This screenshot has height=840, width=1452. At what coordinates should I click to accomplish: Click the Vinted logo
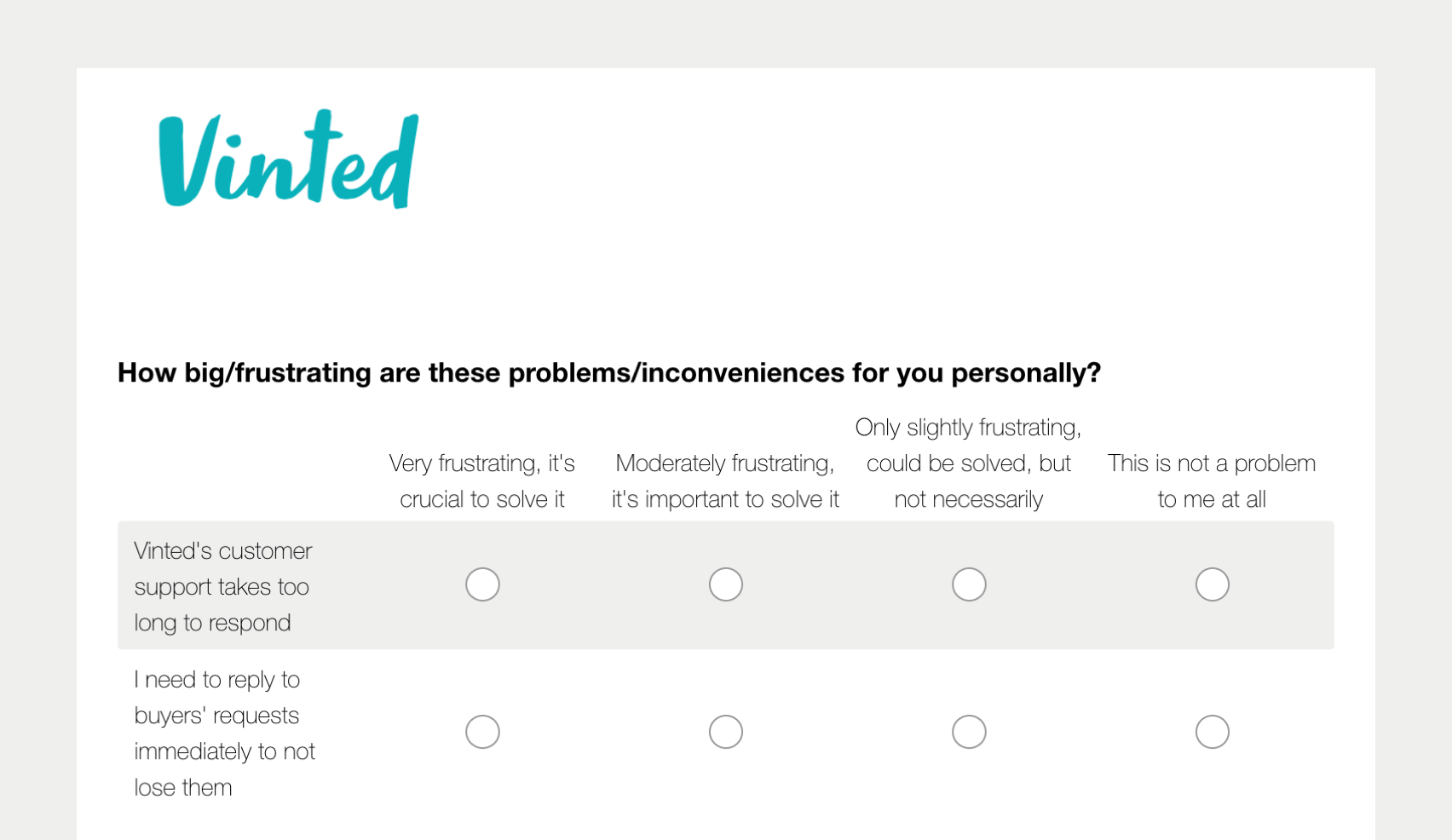[289, 160]
